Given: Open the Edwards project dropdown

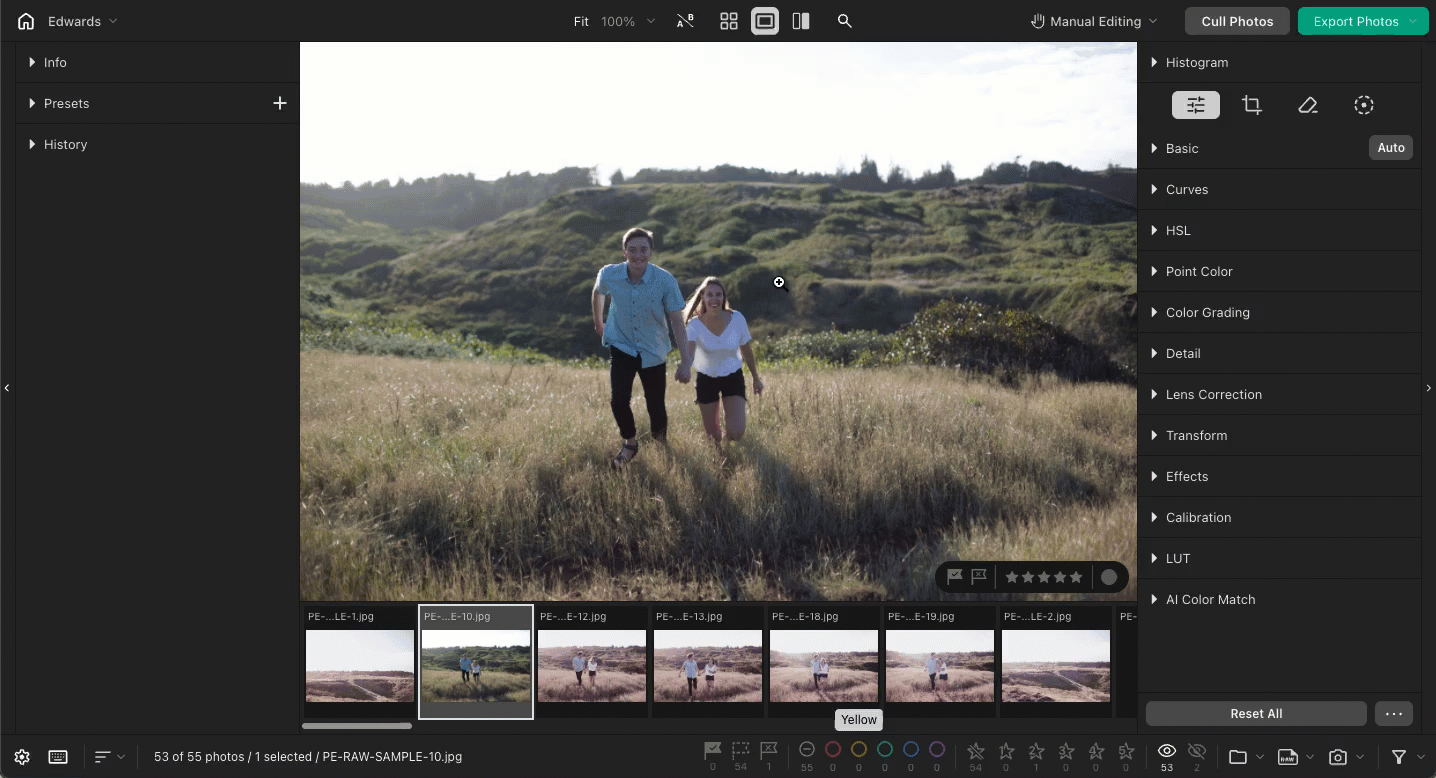Looking at the screenshot, I should [x=82, y=21].
